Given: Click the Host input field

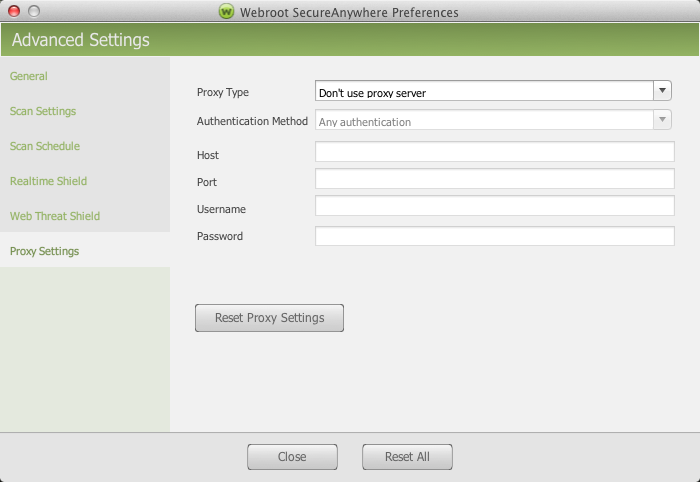Looking at the screenshot, I should (x=494, y=152).
